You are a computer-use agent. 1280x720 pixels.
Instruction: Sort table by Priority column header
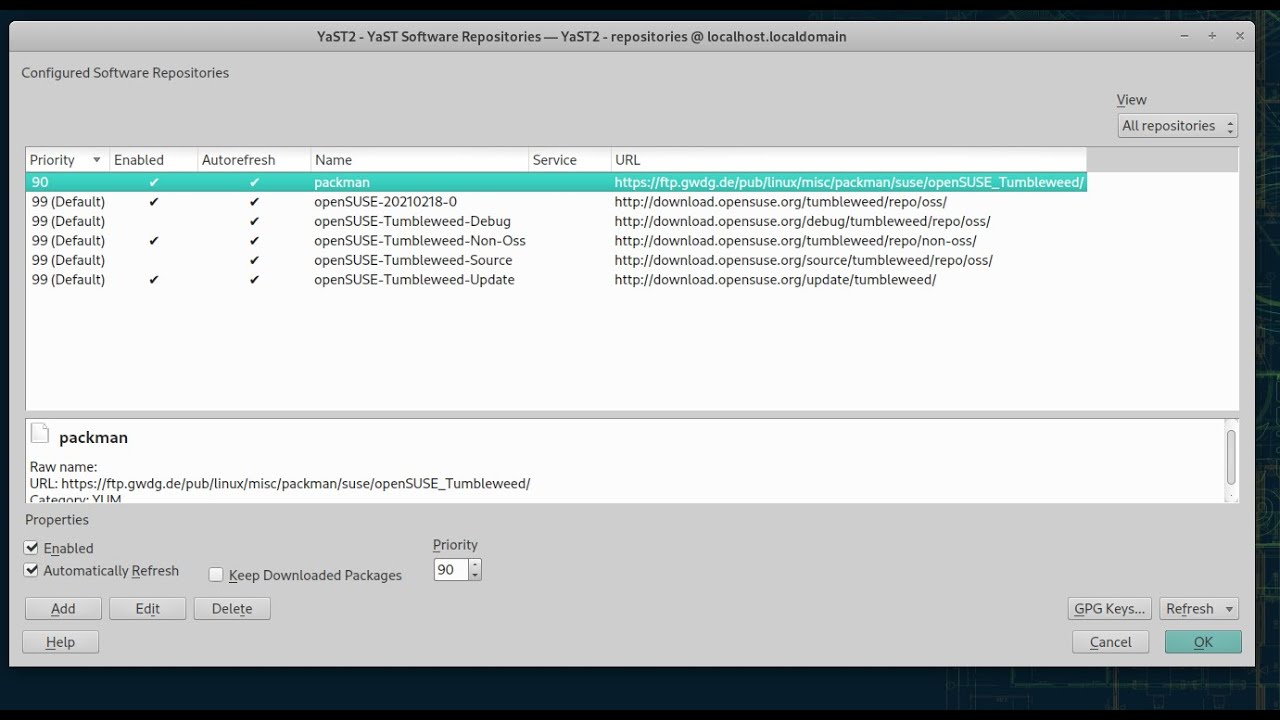click(67, 160)
